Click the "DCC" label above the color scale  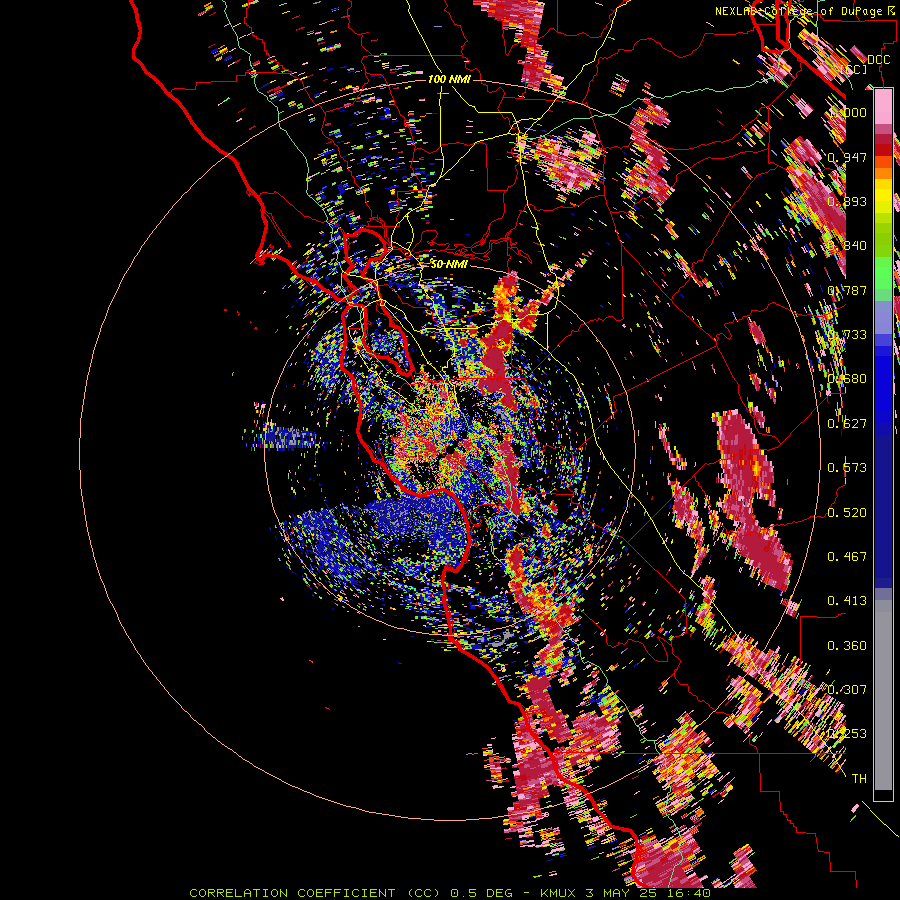click(x=878, y=60)
